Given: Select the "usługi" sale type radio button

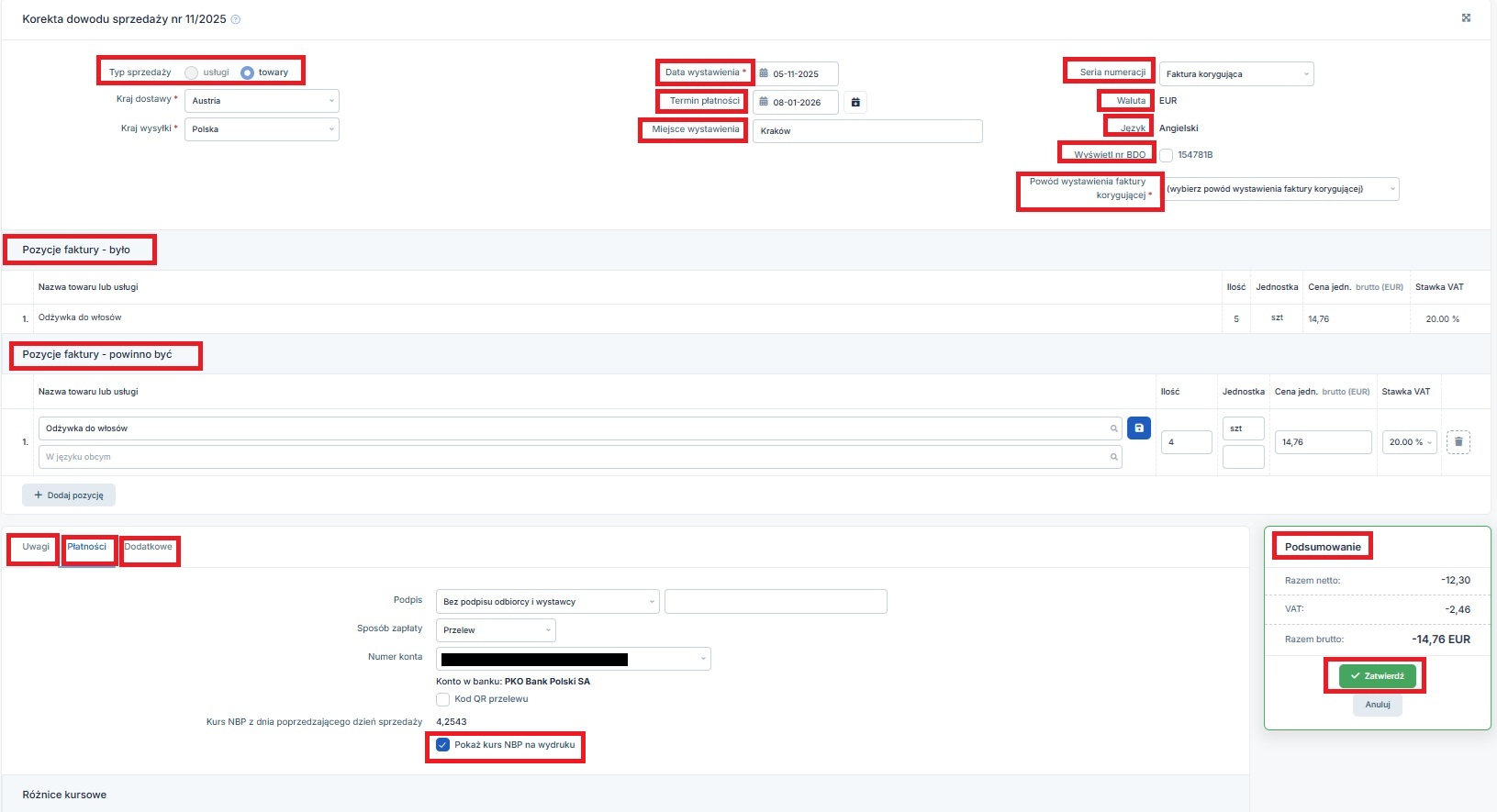Looking at the screenshot, I should [x=192, y=72].
